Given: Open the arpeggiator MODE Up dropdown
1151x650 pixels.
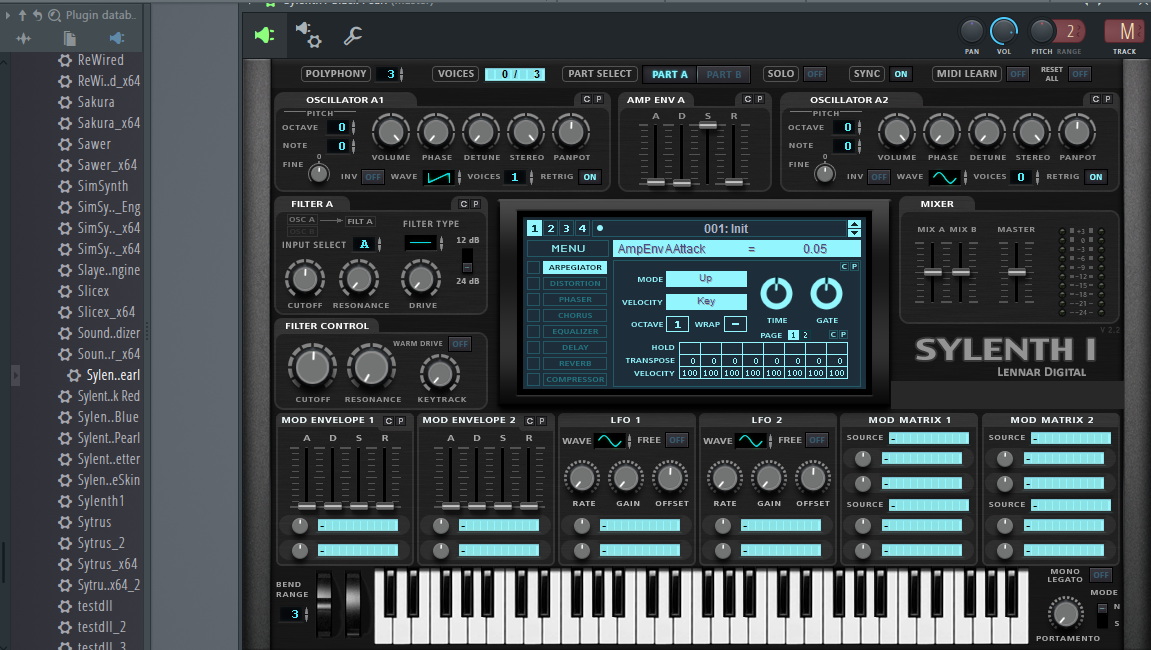Looking at the screenshot, I should (705, 278).
